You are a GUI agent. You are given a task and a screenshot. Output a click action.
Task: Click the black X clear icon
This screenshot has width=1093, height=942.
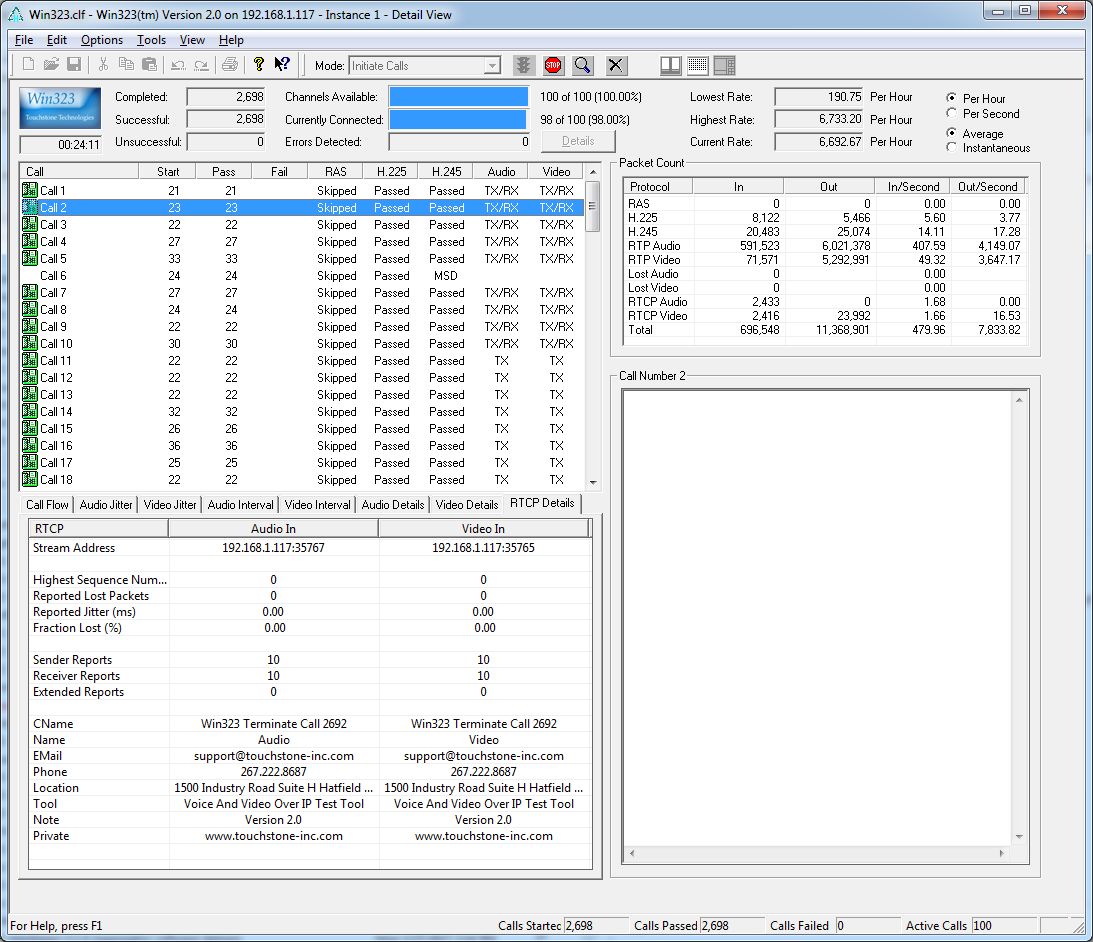pos(616,66)
